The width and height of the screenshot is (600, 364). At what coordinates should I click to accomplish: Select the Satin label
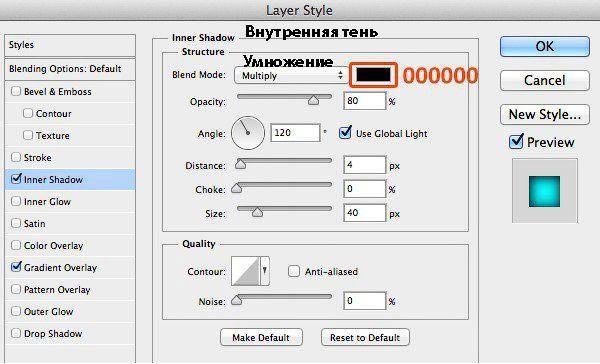(34, 223)
